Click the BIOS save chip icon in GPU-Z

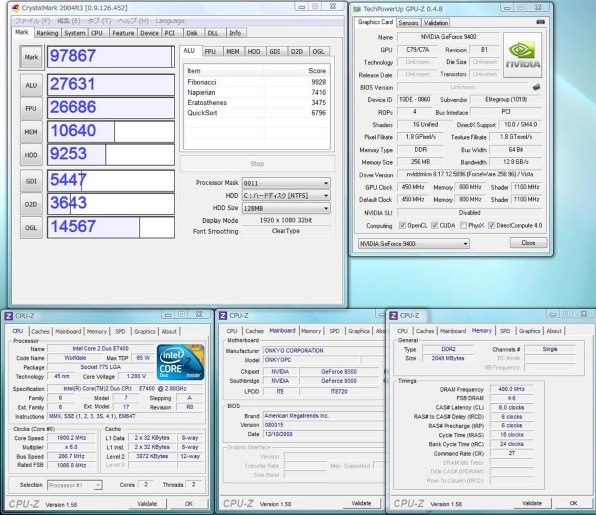pyautogui.click(x=536, y=87)
